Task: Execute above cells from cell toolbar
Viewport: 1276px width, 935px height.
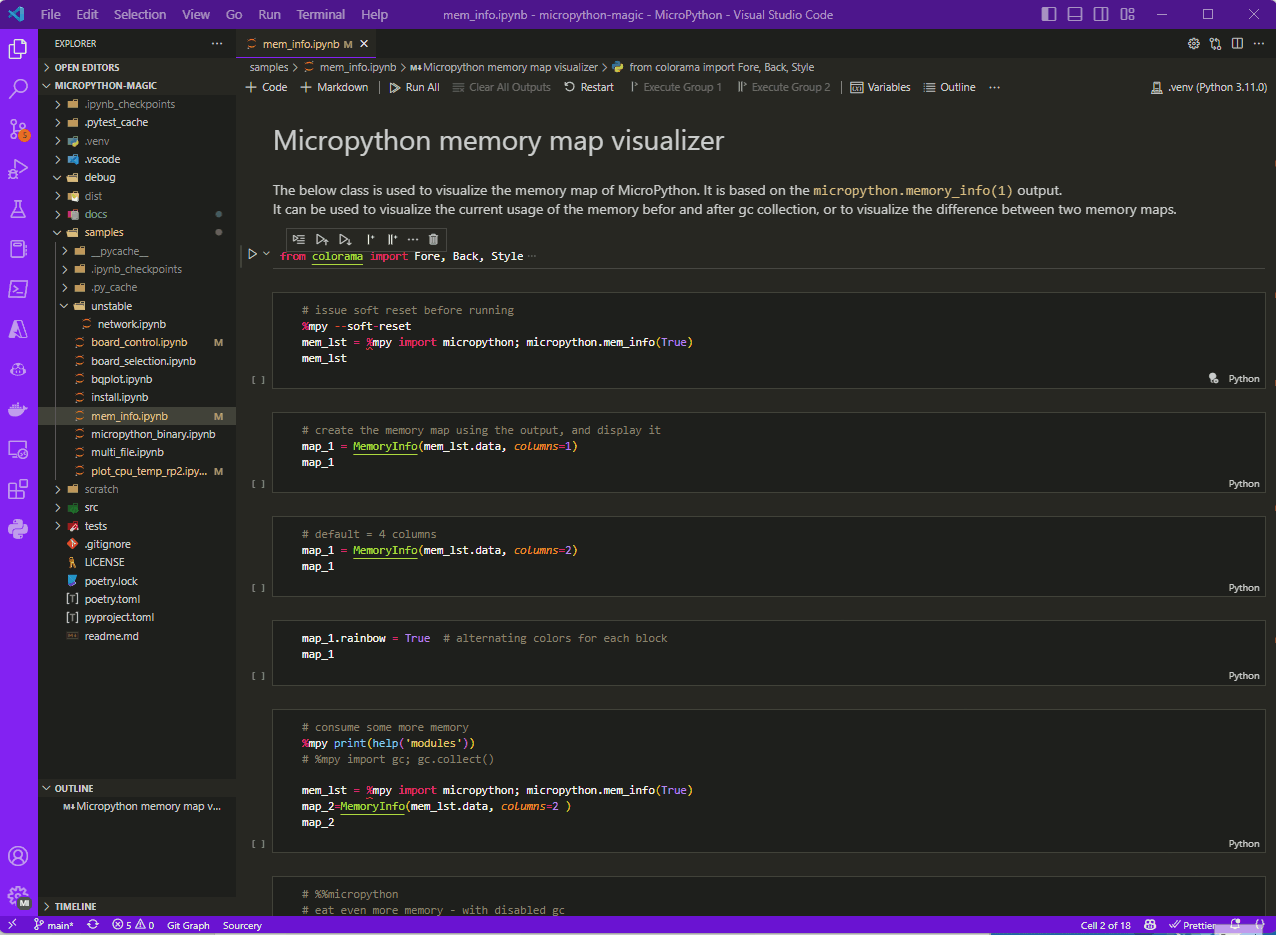Action: point(322,239)
